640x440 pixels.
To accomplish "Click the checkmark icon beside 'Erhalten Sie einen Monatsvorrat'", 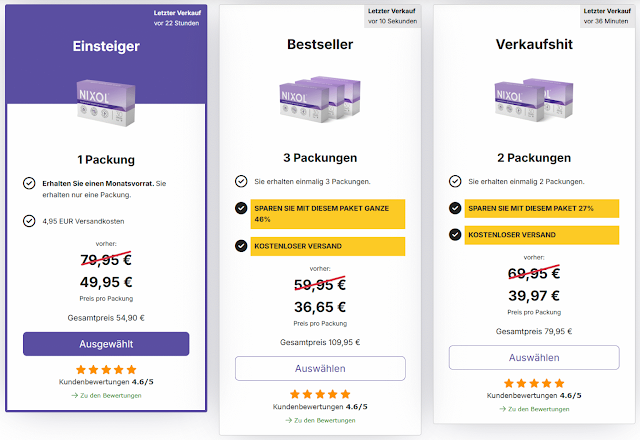I will point(29,183).
